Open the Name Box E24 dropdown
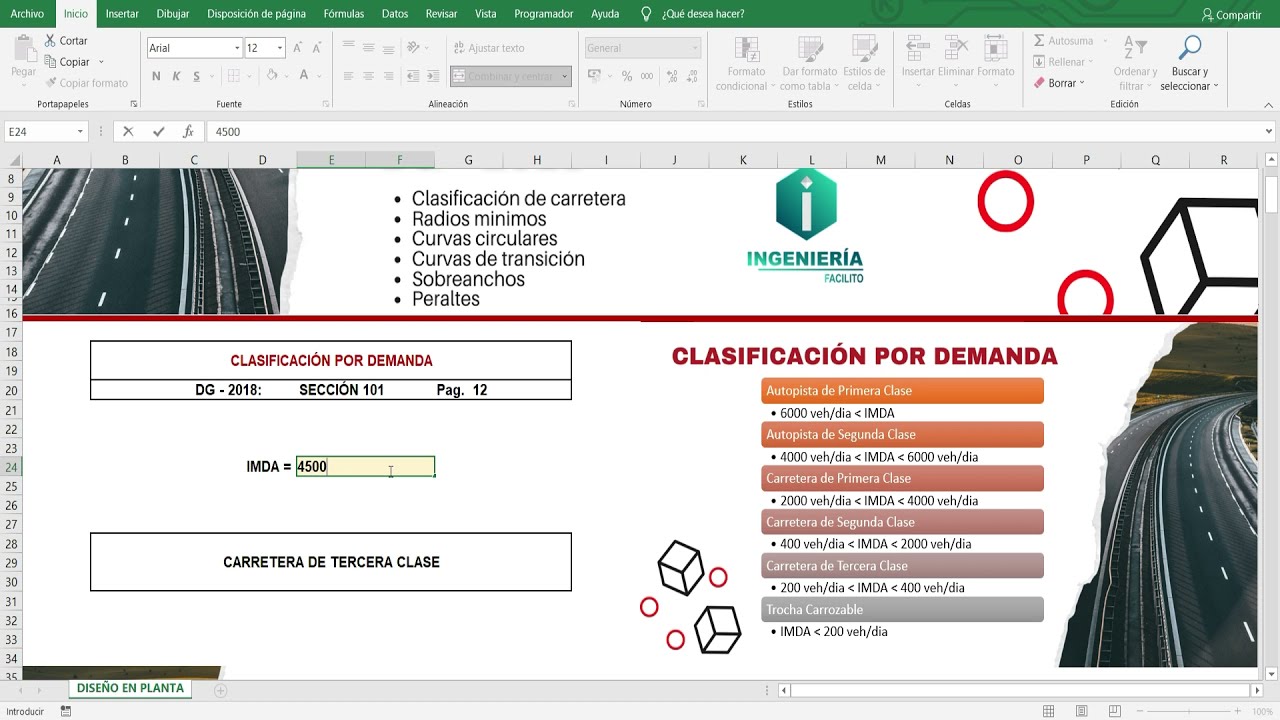The width and height of the screenshot is (1280, 720). point(80,131)
